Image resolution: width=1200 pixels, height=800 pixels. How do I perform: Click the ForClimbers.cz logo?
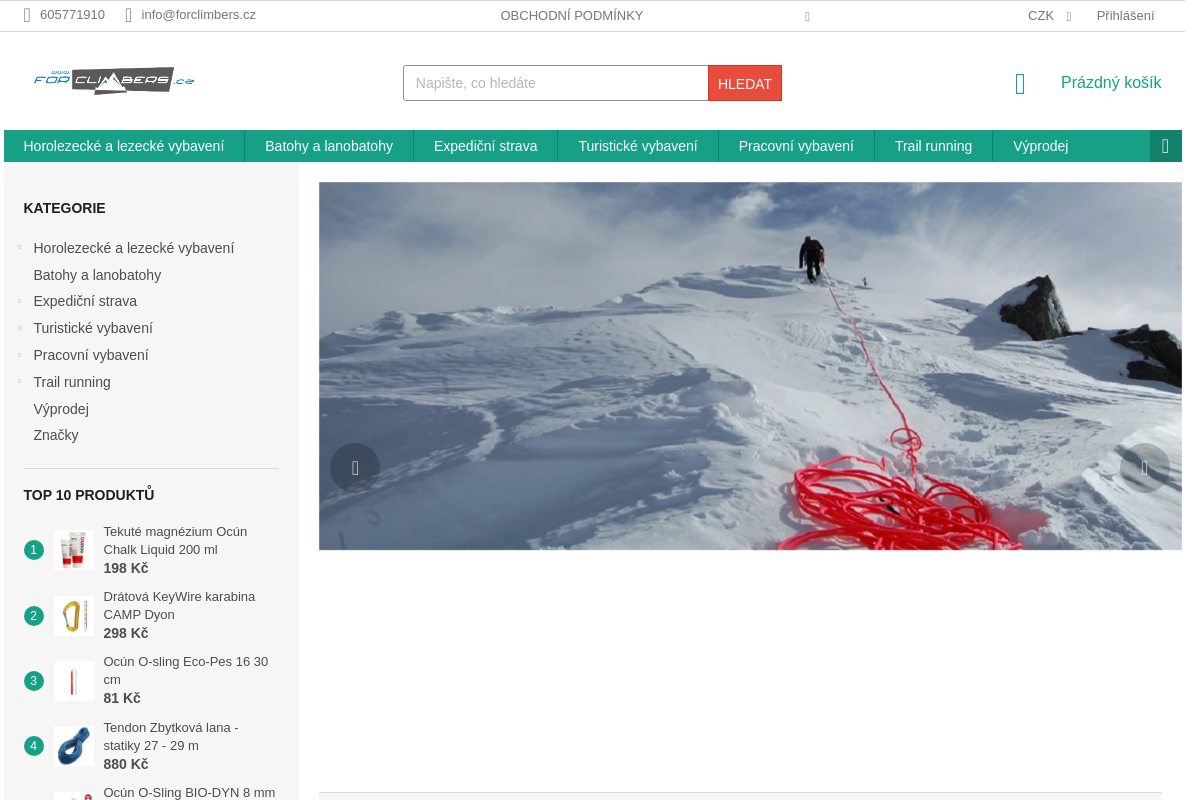point(114,81)
